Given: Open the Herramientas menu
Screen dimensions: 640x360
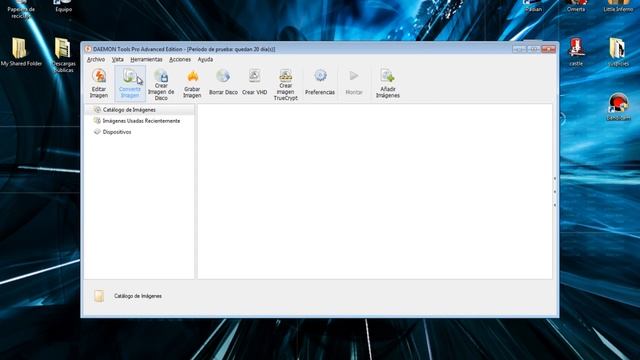Looking at the screenshot, I should pos(146,60).
